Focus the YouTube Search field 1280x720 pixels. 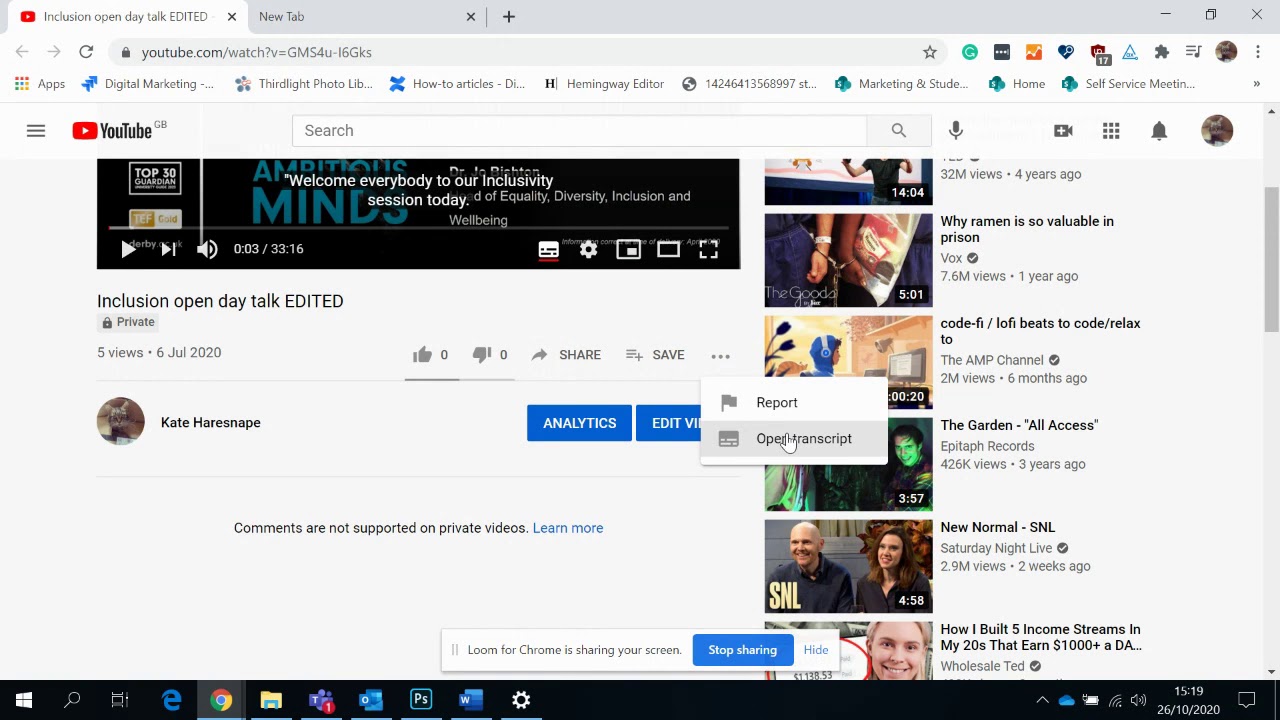click(x=579, y=131)
